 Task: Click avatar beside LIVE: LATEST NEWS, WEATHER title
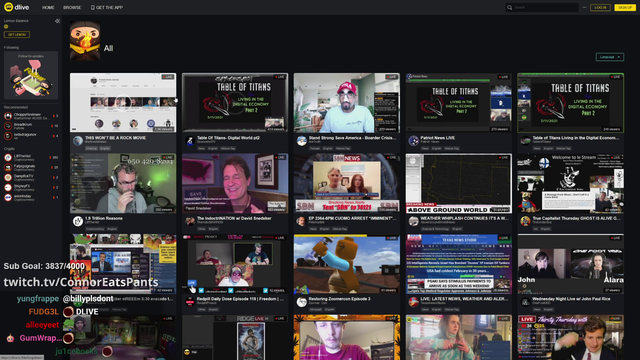pyautogui.click(x=413, y=302)
